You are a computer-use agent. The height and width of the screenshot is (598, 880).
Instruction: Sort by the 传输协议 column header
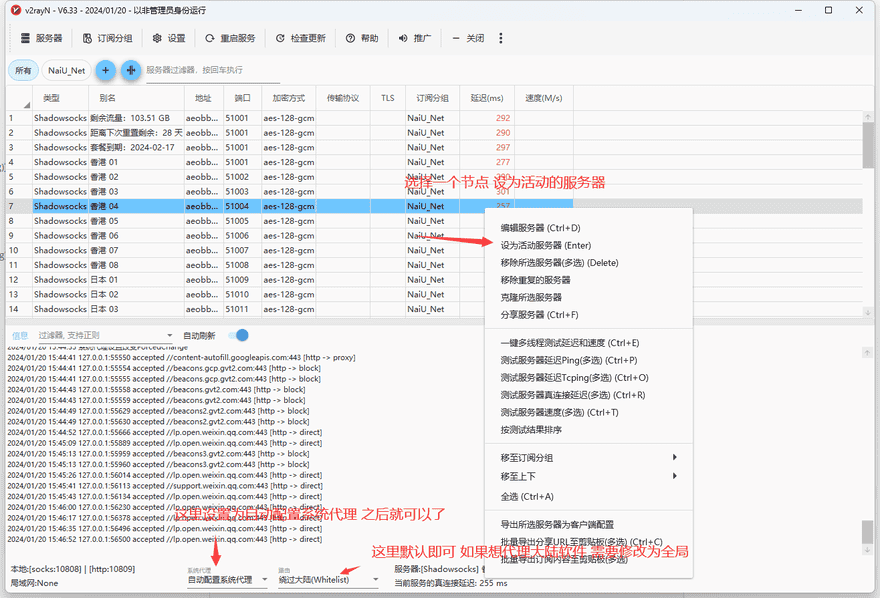343,98
